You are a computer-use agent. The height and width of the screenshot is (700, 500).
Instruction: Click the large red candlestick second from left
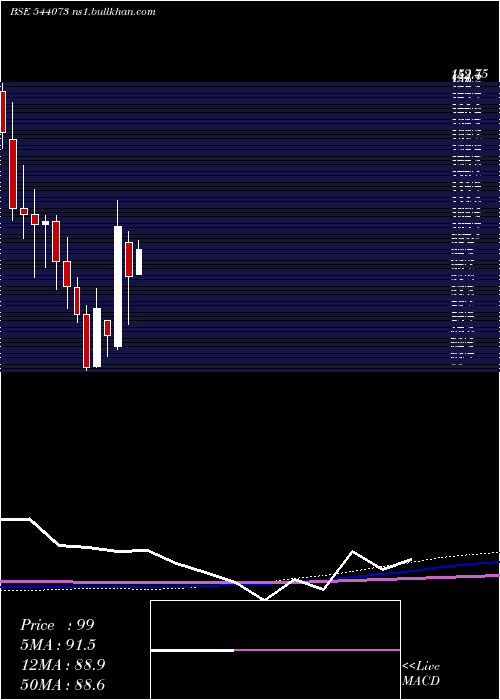[13, 174]
